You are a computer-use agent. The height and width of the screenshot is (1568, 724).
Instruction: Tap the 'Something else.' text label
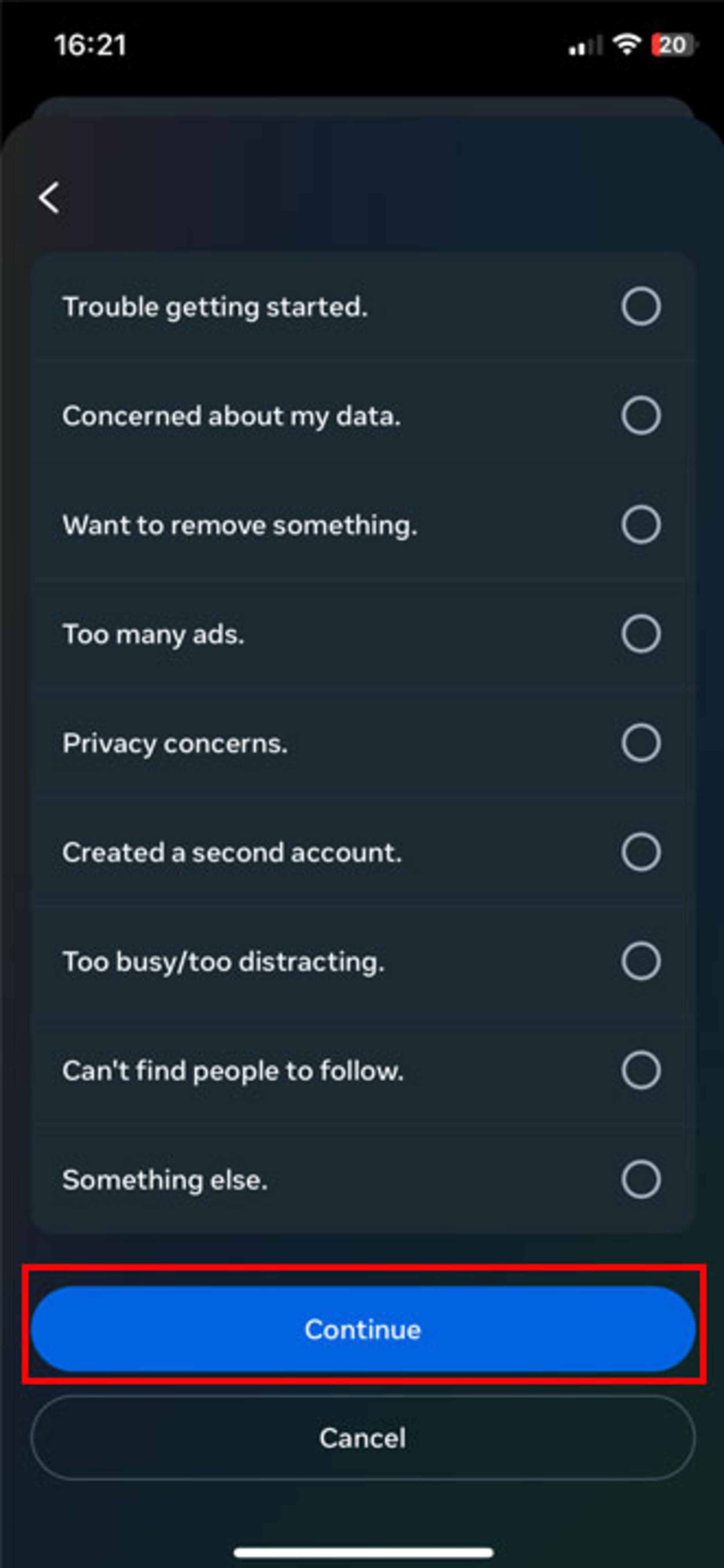pos(165,1180)
